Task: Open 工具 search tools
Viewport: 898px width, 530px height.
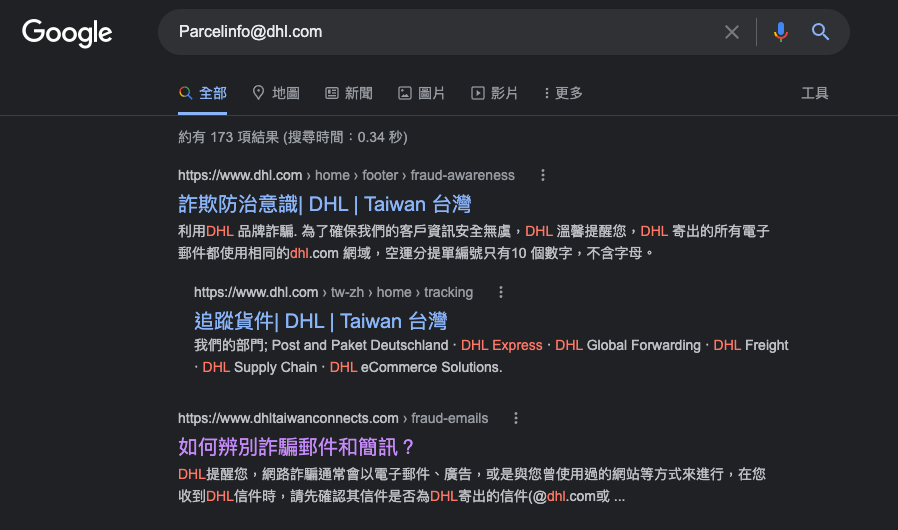Action: tap(814, 93)
